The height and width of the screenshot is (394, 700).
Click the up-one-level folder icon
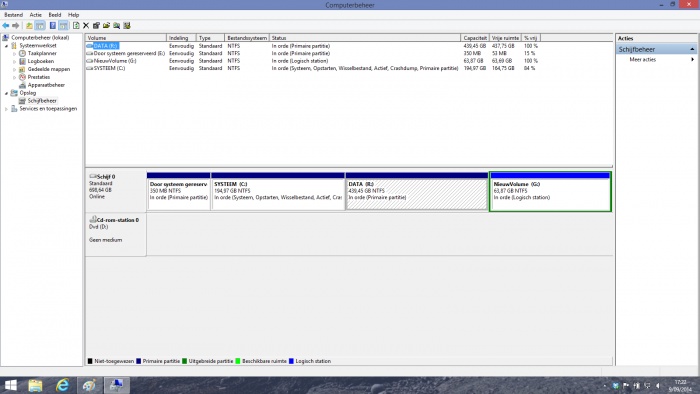coord(29,25)
